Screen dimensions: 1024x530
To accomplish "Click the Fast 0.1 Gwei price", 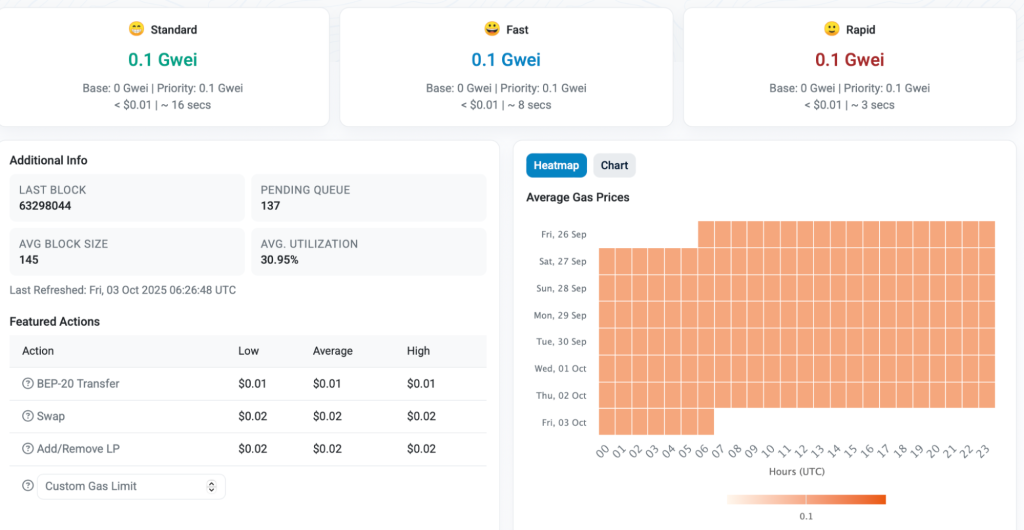I will pyautogui.click(x=506, y=60).
